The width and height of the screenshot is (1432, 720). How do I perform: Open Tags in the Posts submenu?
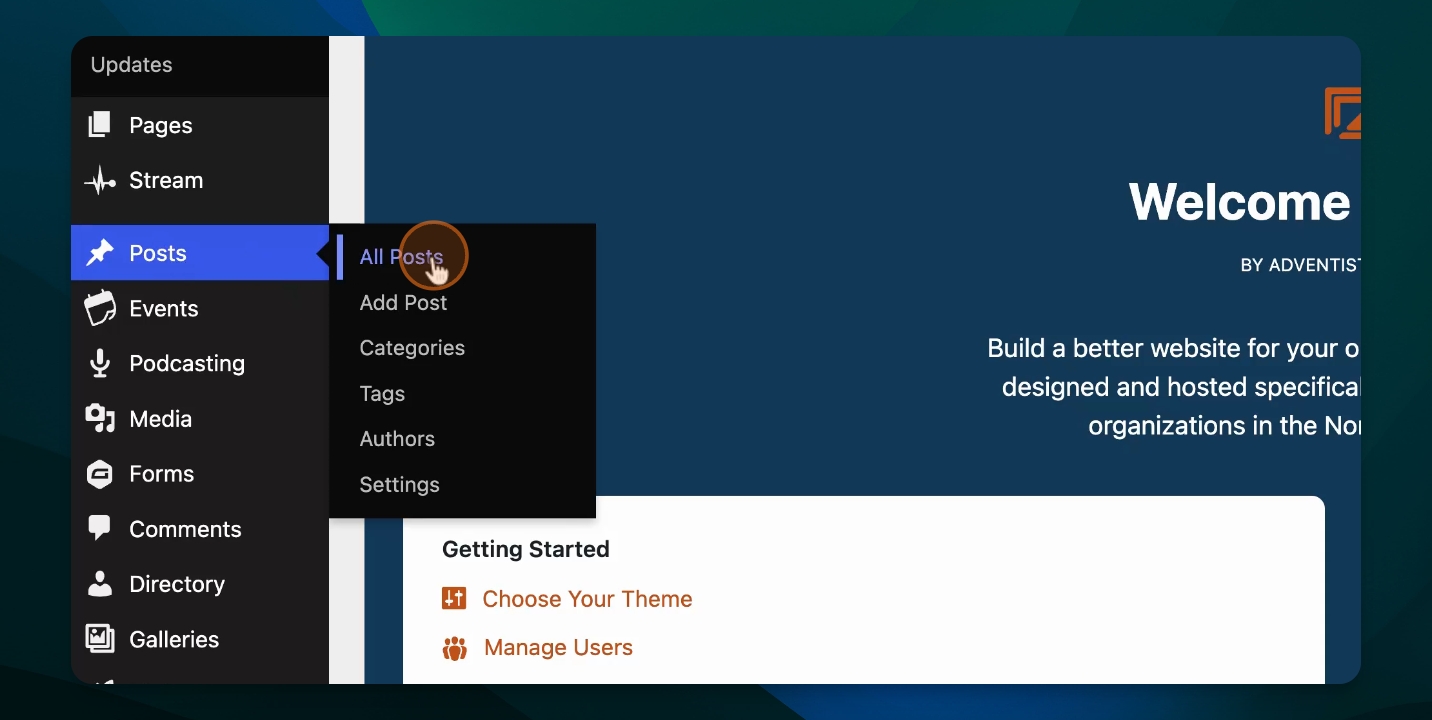tap(382, 394)
